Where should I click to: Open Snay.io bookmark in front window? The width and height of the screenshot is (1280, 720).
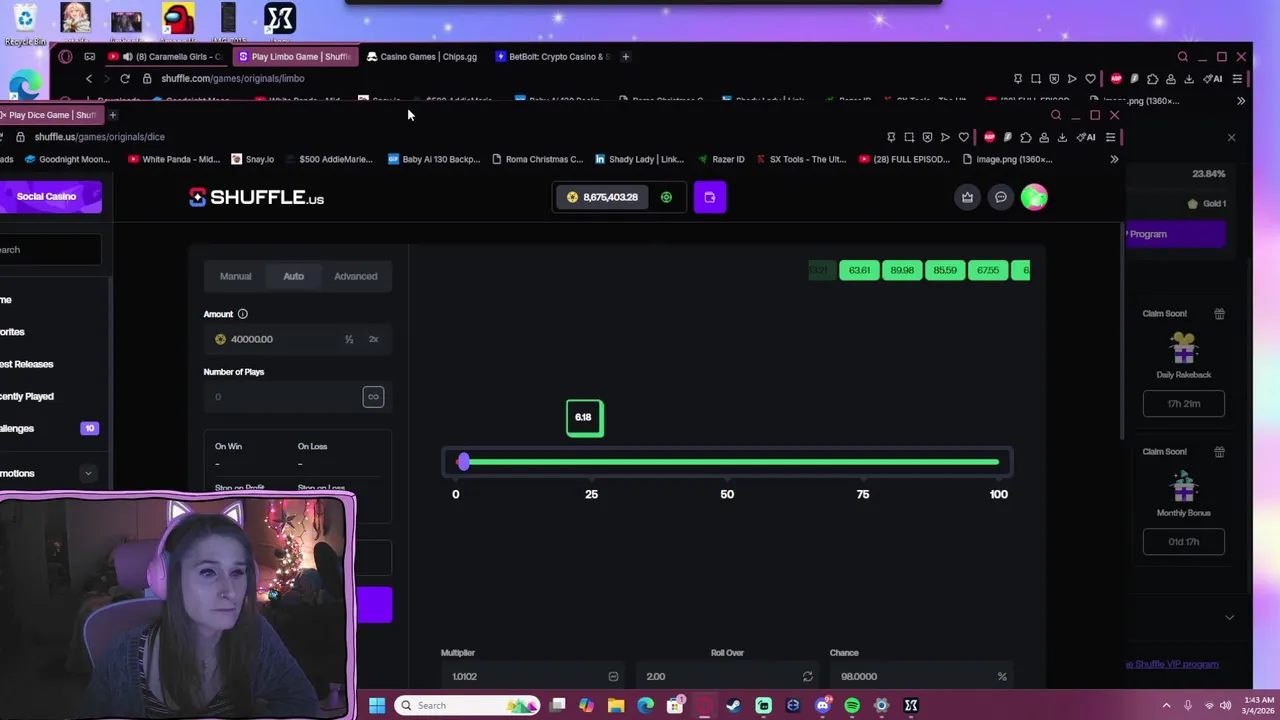coord(252,159)
